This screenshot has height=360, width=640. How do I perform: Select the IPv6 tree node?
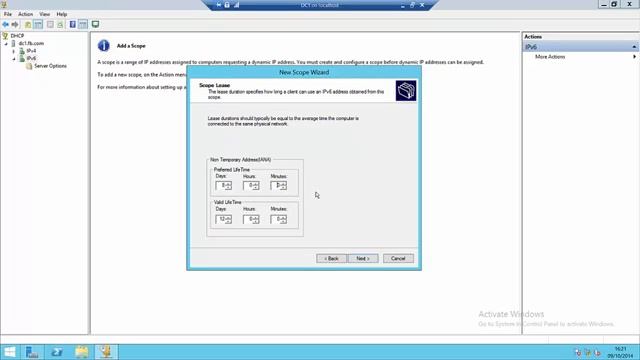click(31, 58)
